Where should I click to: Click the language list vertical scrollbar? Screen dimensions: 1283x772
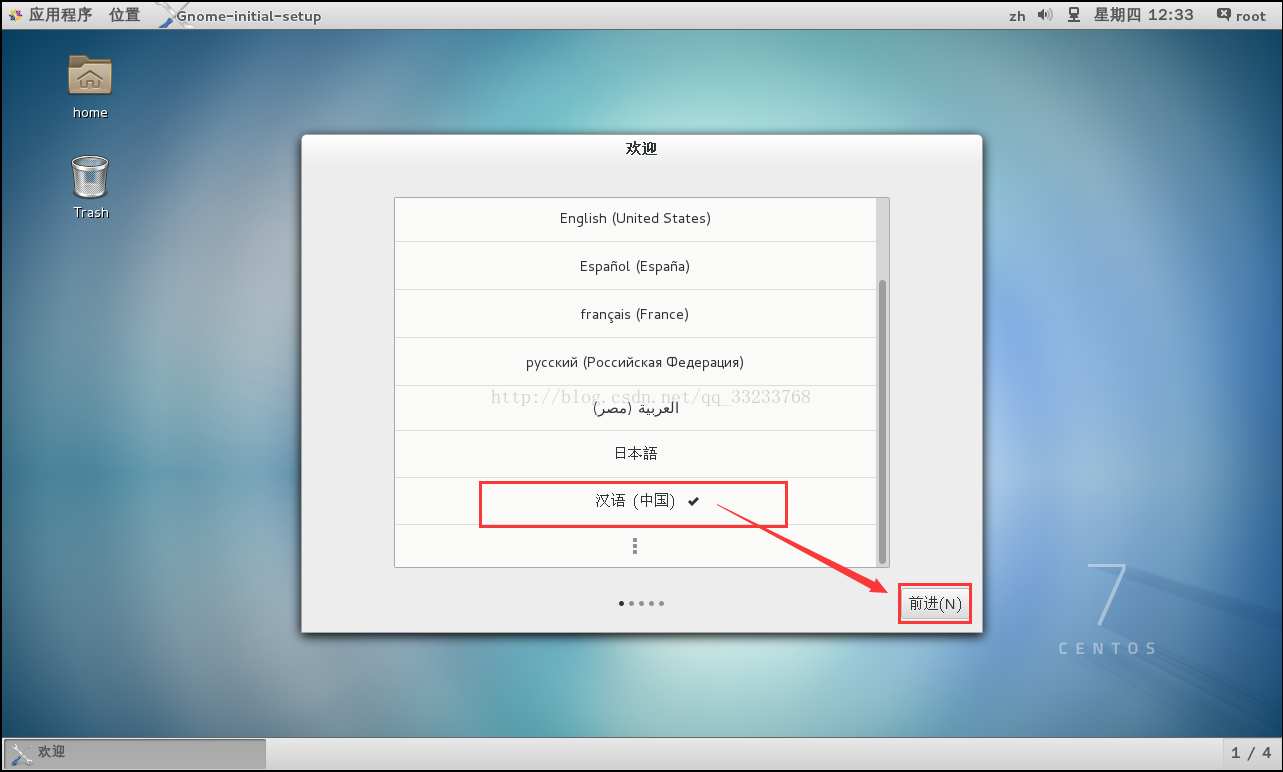(882, 420)
